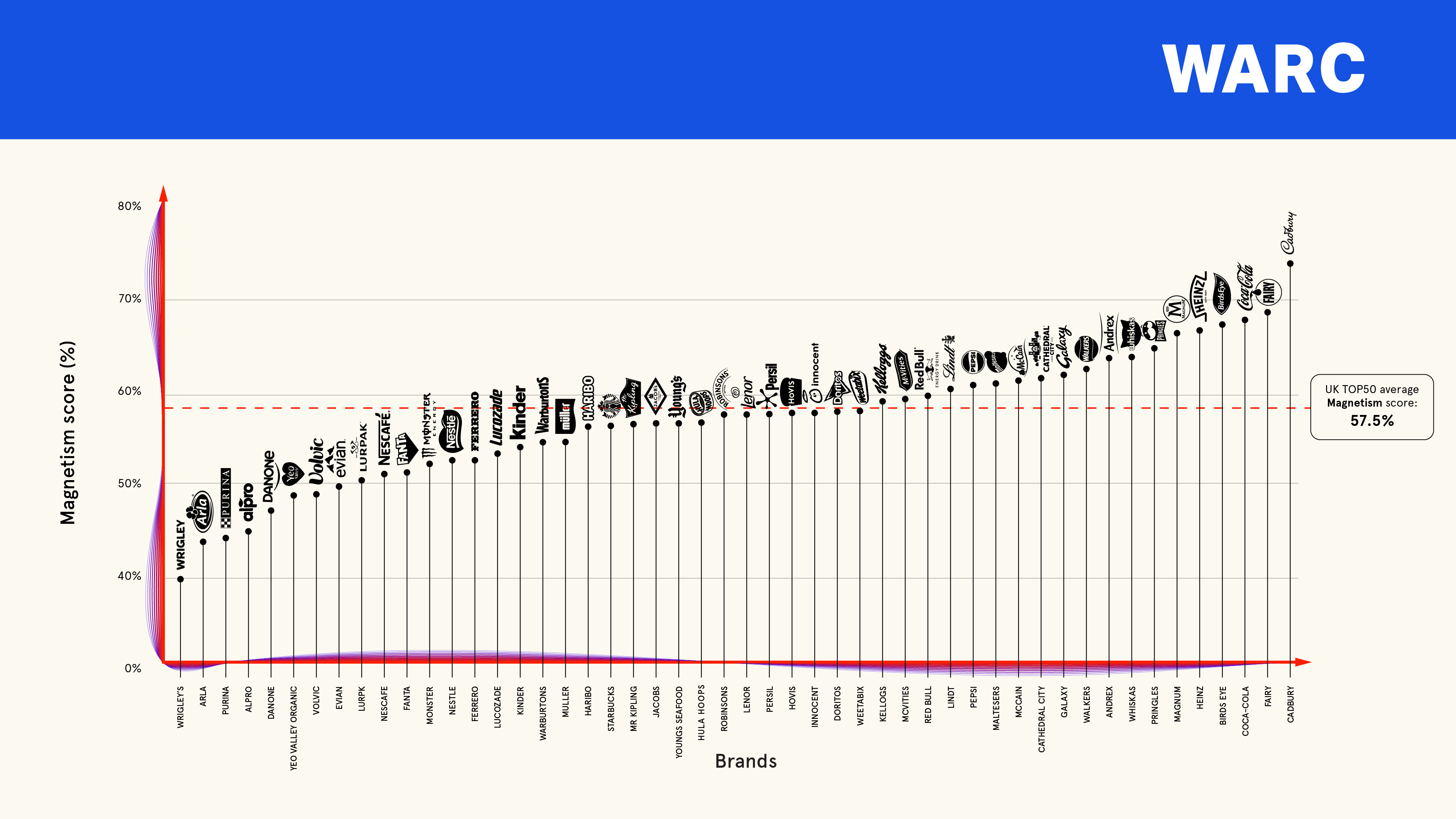Click the 70% axis label
The height and width of the screenshot is (819, 1456).
click(130, 299)
